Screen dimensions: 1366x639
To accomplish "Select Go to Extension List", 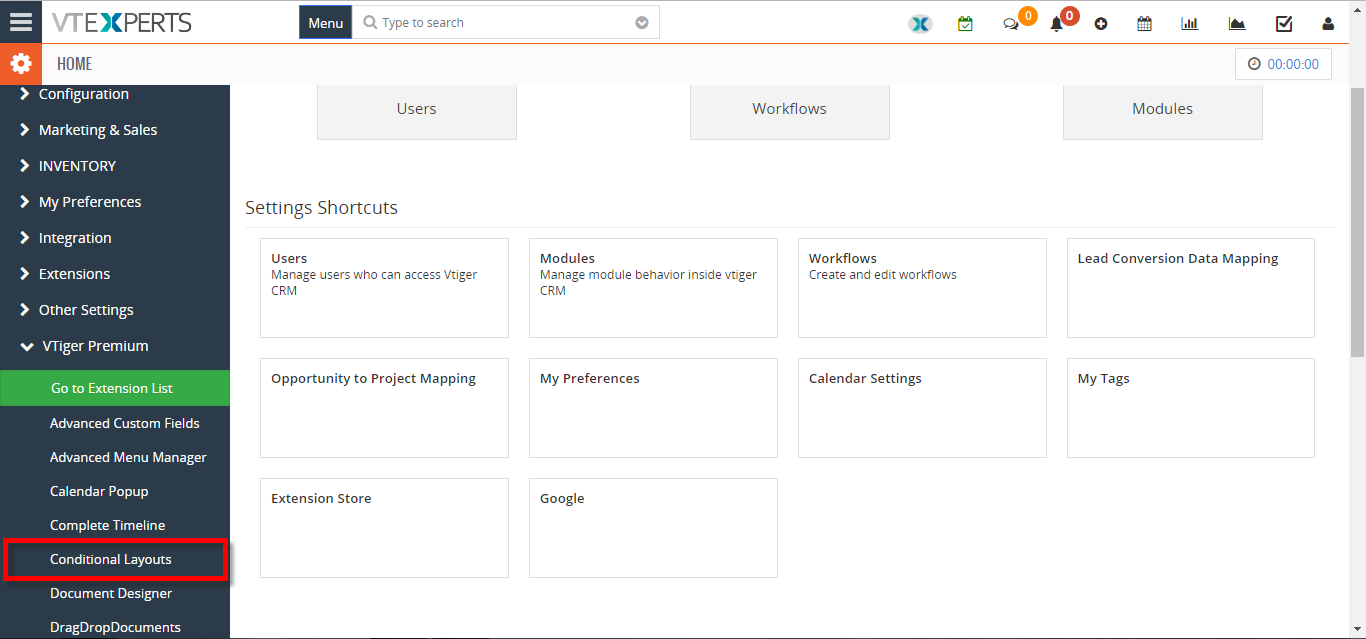I will tap(115, 388).
